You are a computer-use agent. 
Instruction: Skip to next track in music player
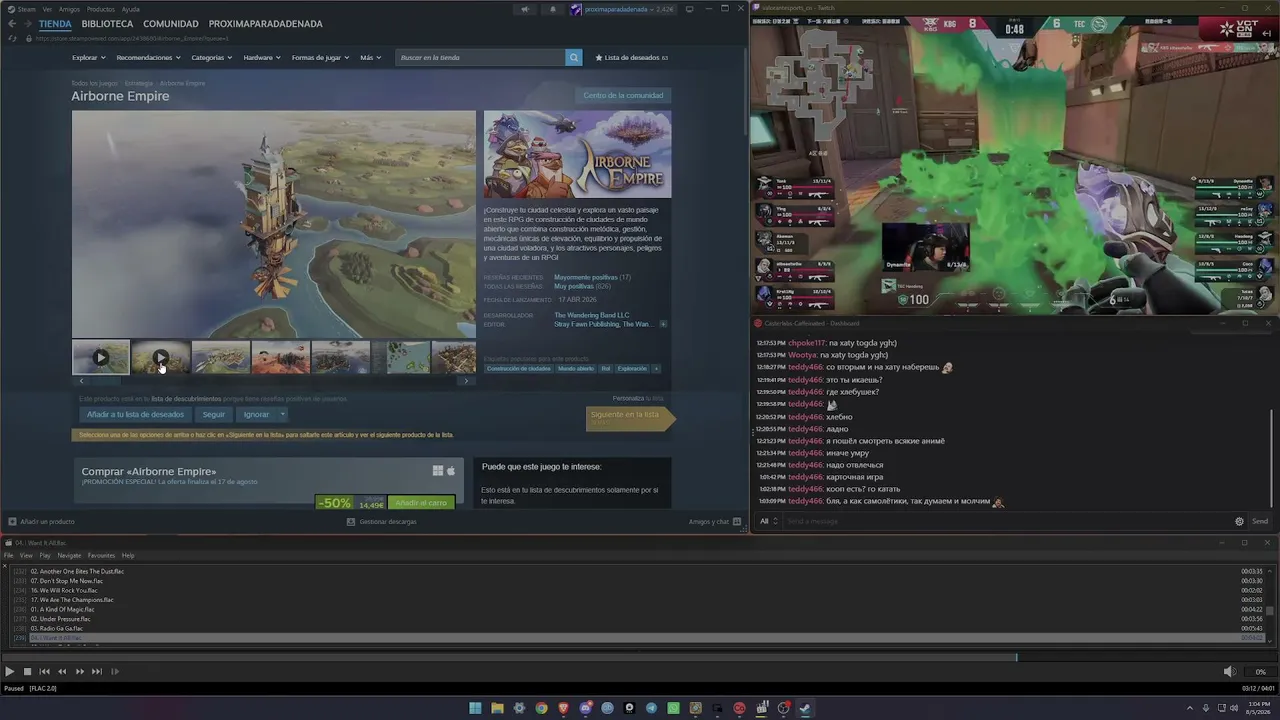pos(97,672)
